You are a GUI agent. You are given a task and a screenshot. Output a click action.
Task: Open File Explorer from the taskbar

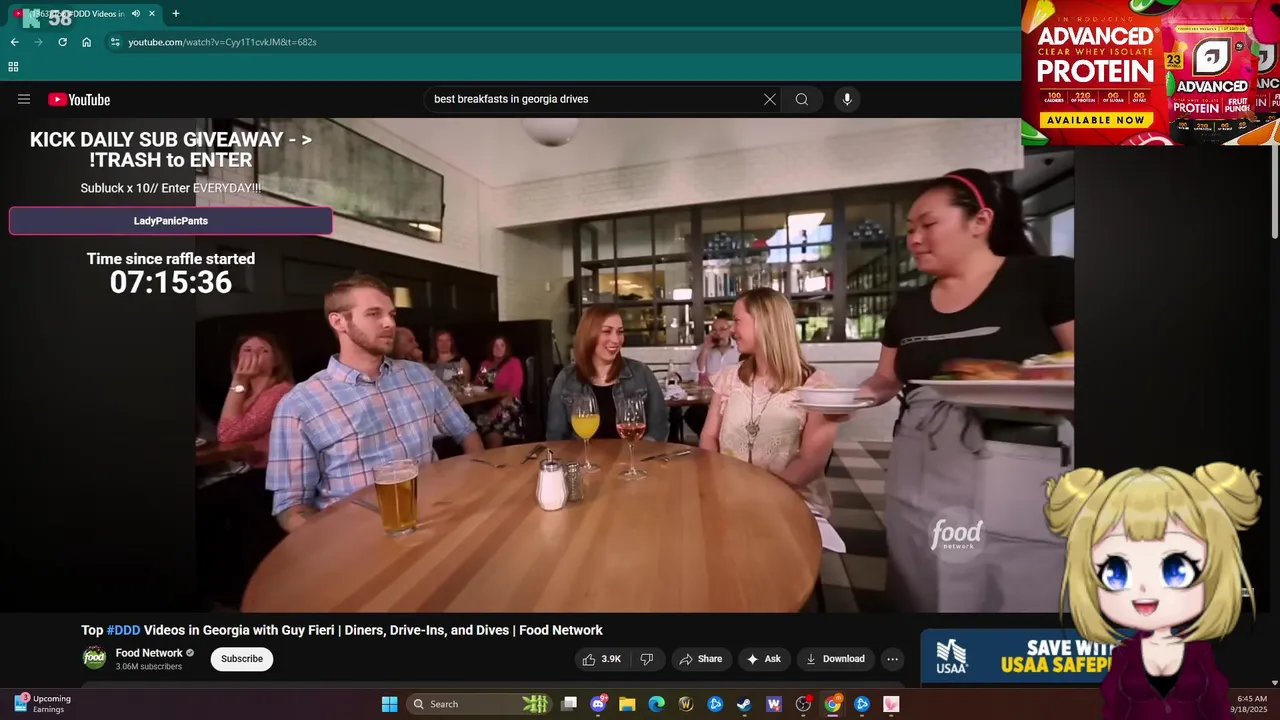[x=627, y=704]
